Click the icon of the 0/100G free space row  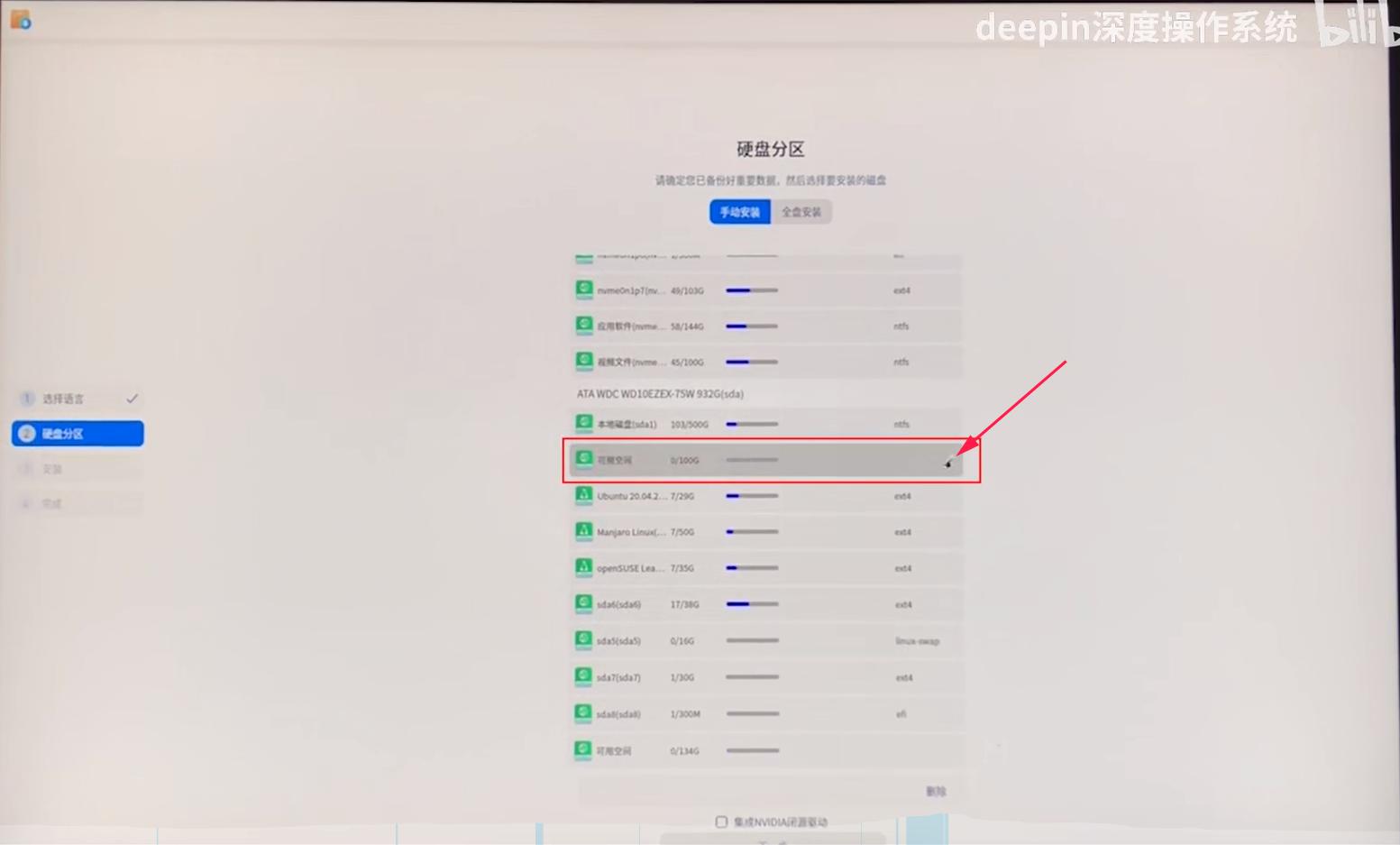tap(584, 459)
